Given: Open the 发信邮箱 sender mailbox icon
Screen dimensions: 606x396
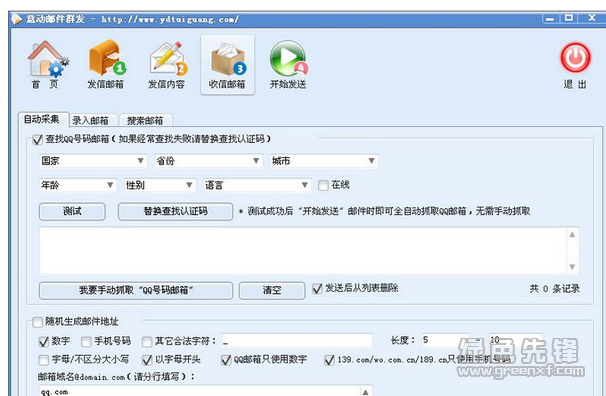Looking at the screenshot, I should [x=106, y=65].
